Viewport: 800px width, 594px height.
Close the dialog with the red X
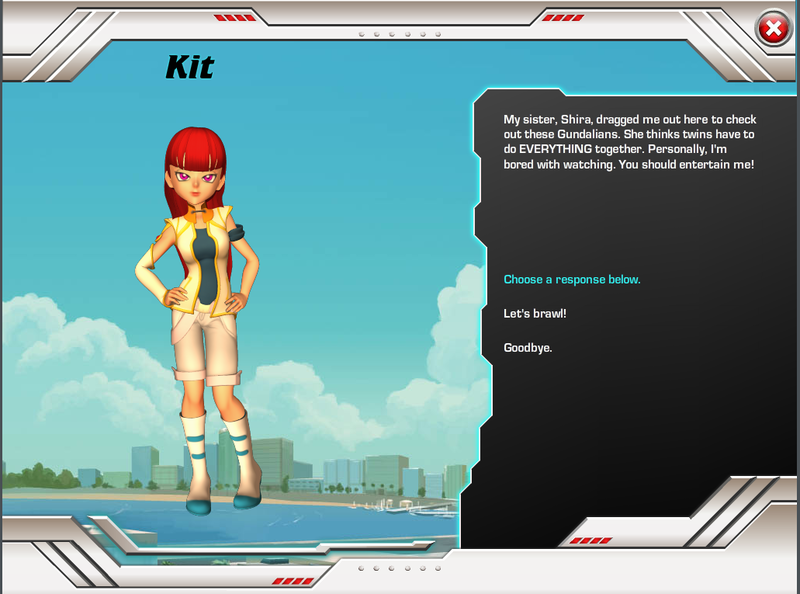(773, 29)
